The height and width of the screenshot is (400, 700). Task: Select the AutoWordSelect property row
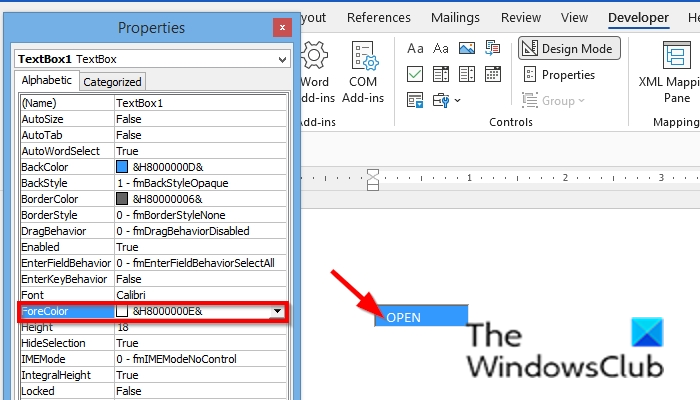(x=153, y=151)
